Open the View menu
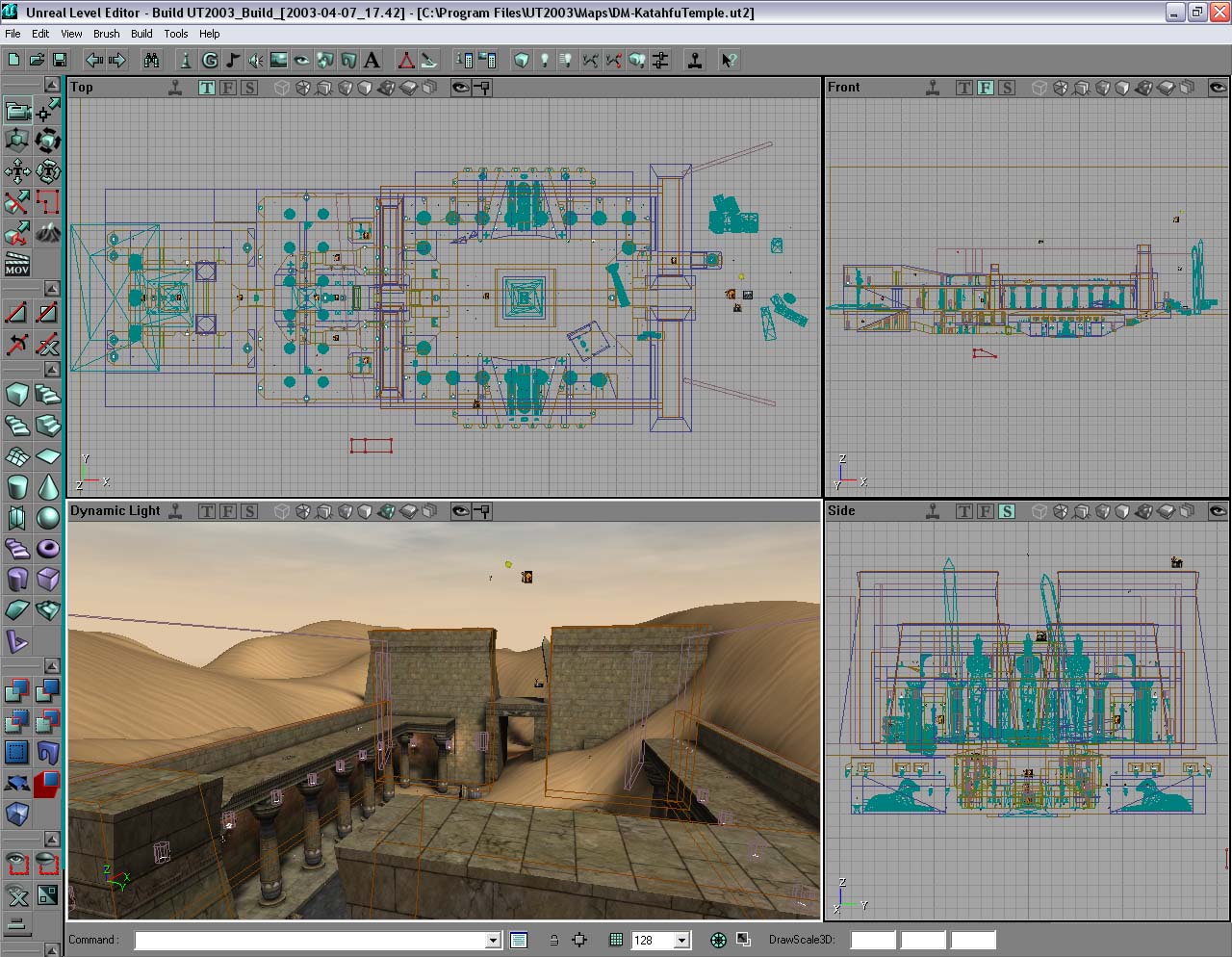The width and height of the screenshot is (1232, 957). 71,34
